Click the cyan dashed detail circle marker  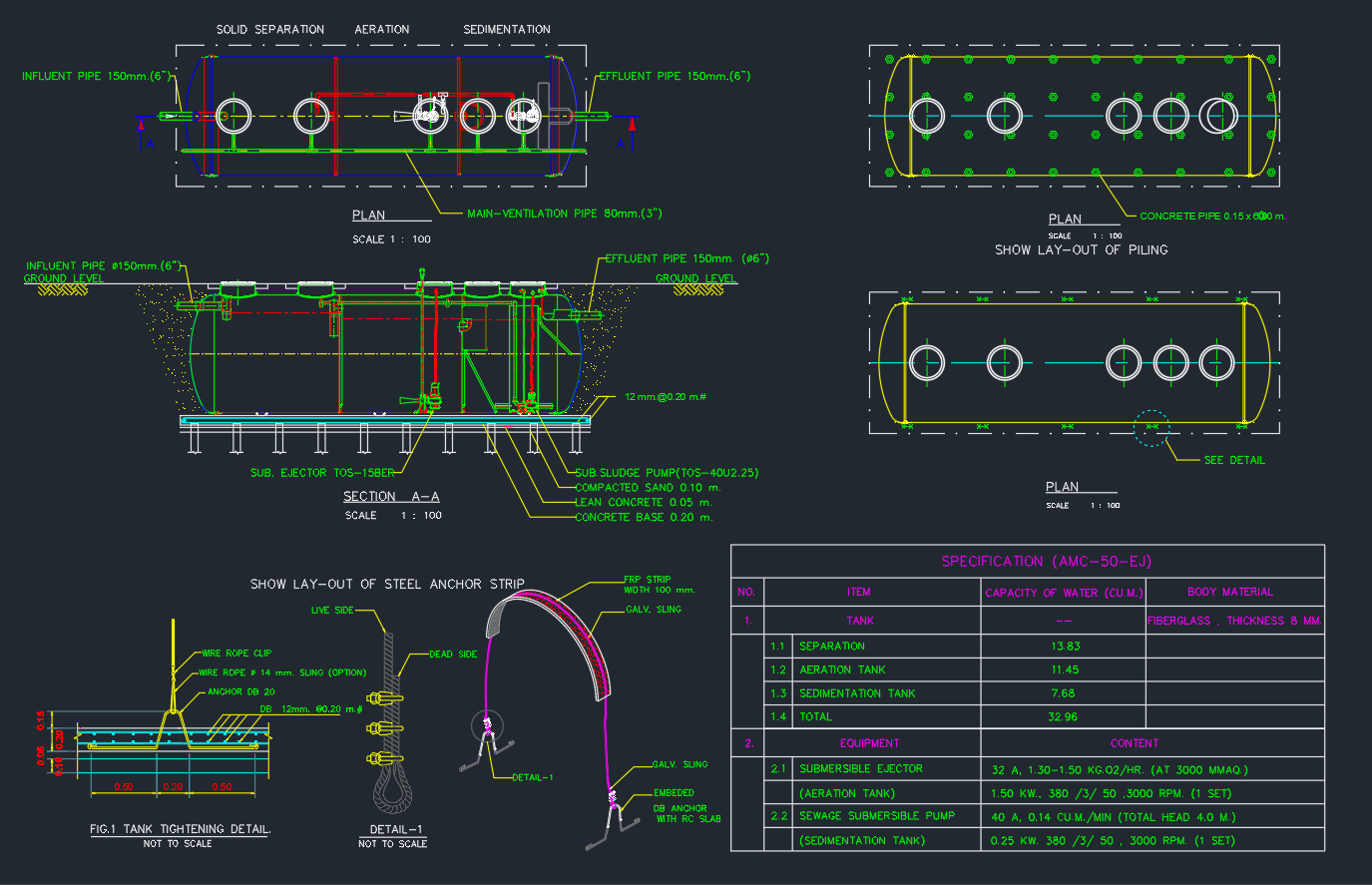[x=1151, y=428]
